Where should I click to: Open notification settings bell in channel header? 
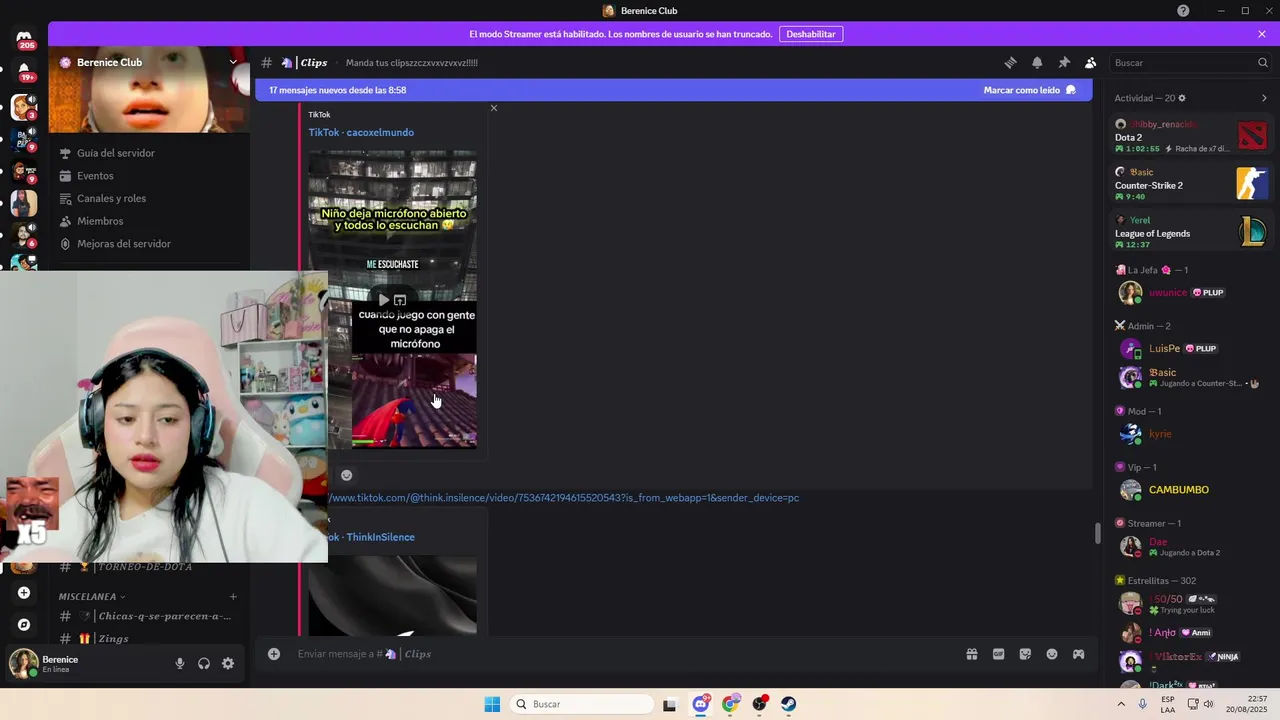(x=1037, y=62)
